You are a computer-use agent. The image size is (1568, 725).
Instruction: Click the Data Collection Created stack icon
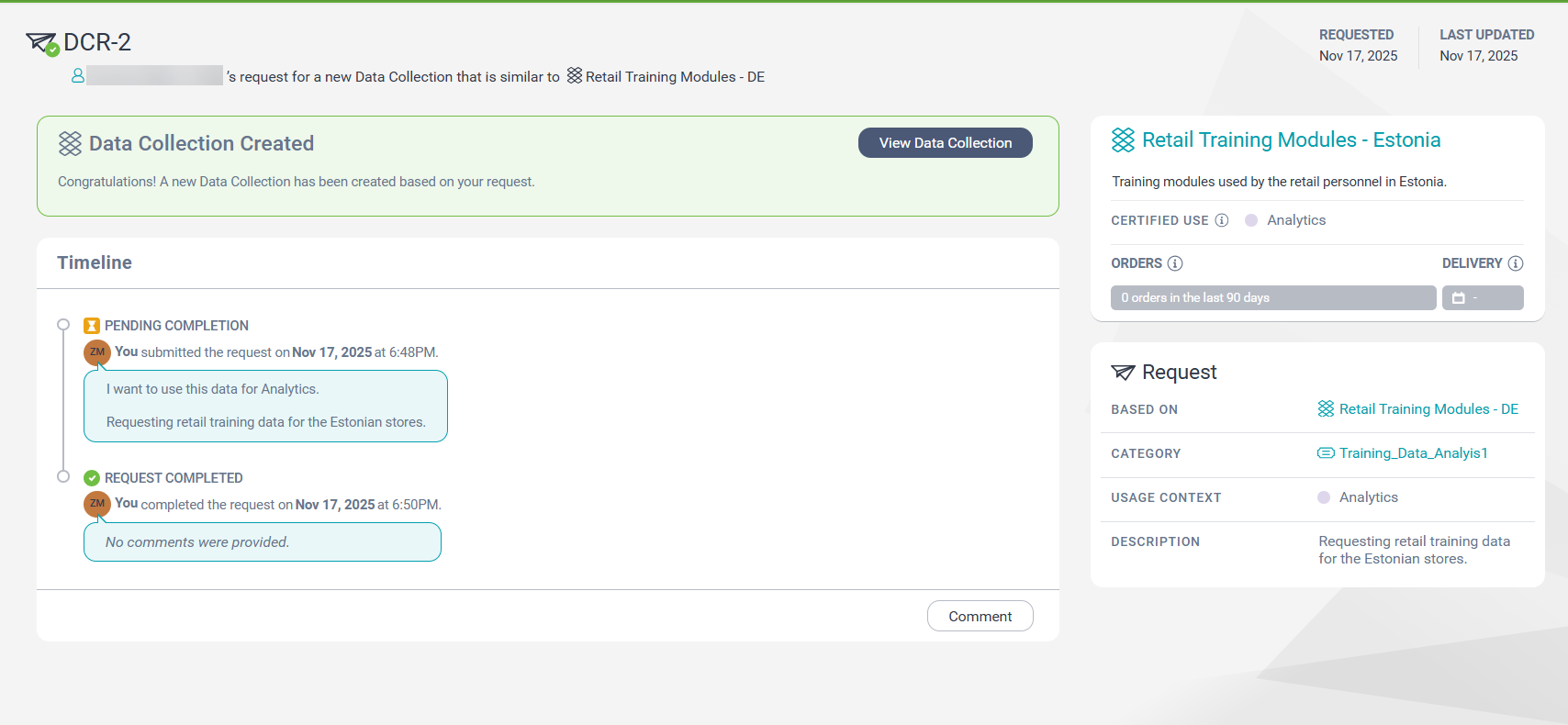click(x=70, y=143)
